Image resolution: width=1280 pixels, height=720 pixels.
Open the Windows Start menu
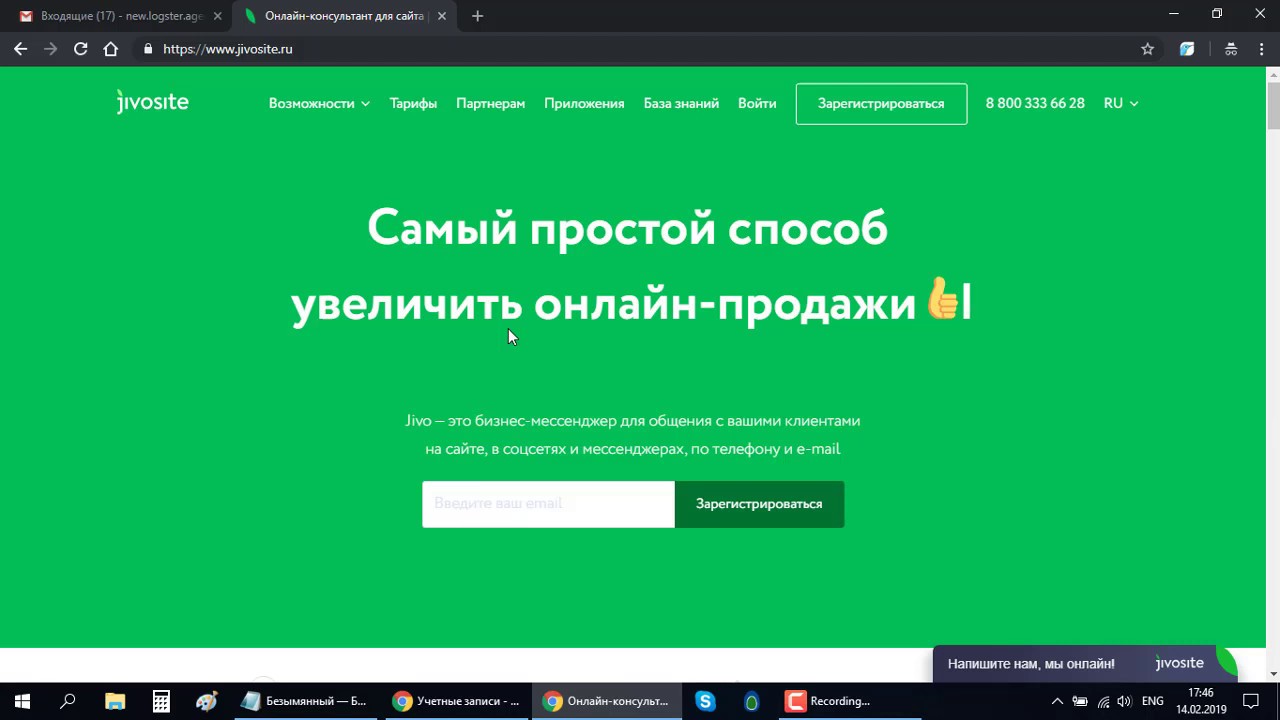pyautogui.click(x=22, y=701)
